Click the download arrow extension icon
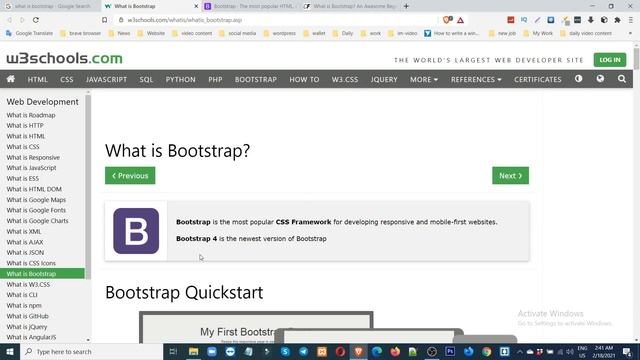640x360 pixels. point(591,20)
